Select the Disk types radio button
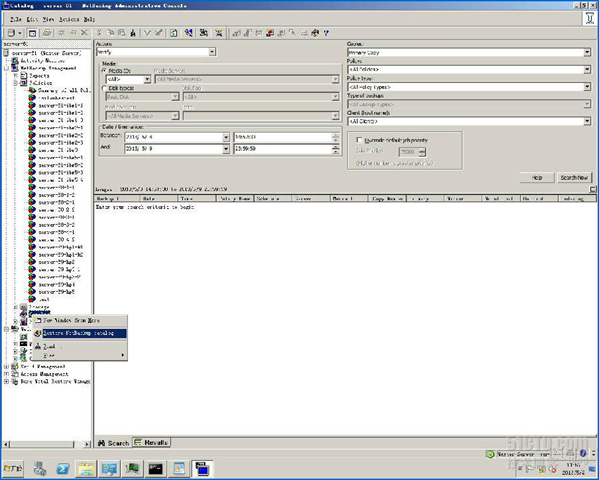This screenshot has width=599, height=480. [x=104, y=88]
